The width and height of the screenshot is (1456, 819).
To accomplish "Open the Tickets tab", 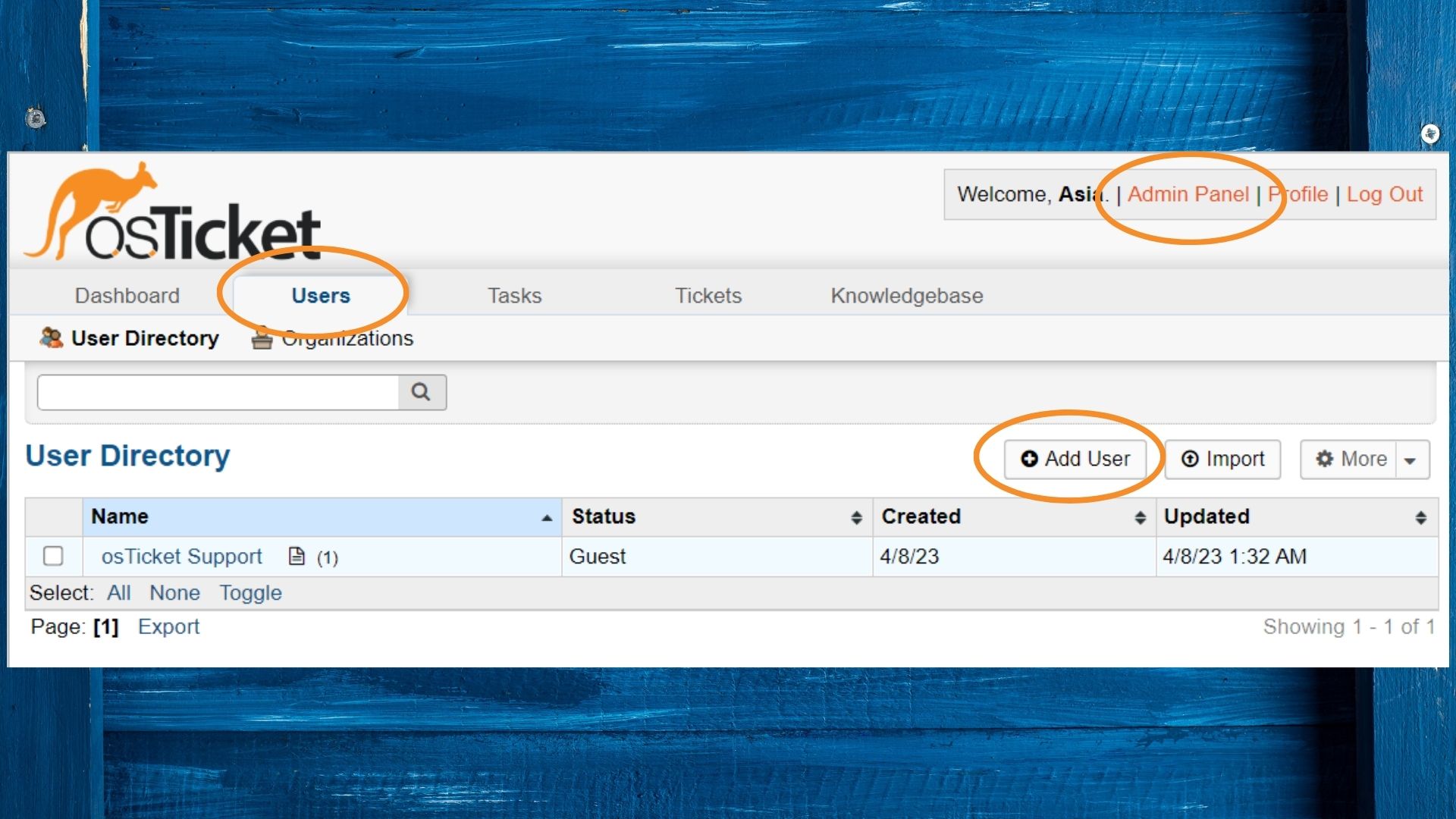I will coord(708,296).
